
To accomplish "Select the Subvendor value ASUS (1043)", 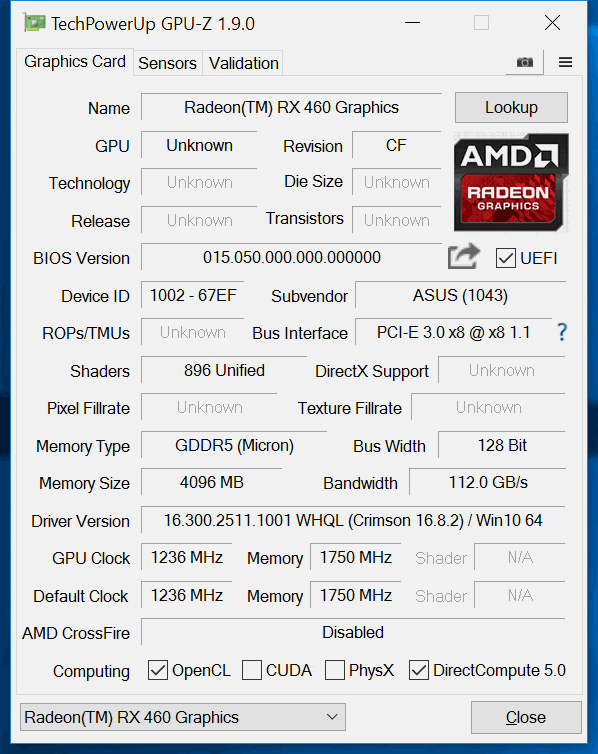I will [x=460, y=295].
